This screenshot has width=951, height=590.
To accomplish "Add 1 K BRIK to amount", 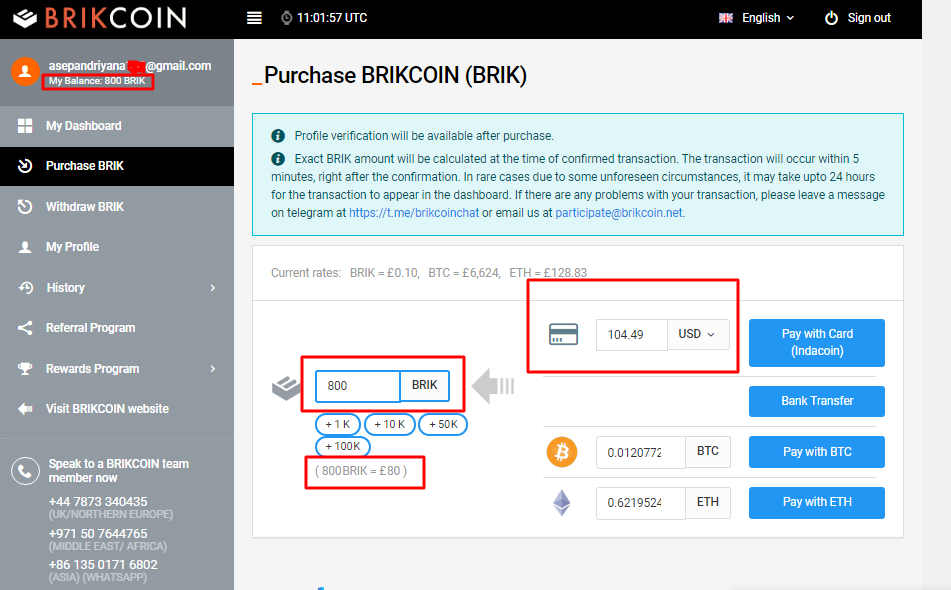I will point(338,424).
